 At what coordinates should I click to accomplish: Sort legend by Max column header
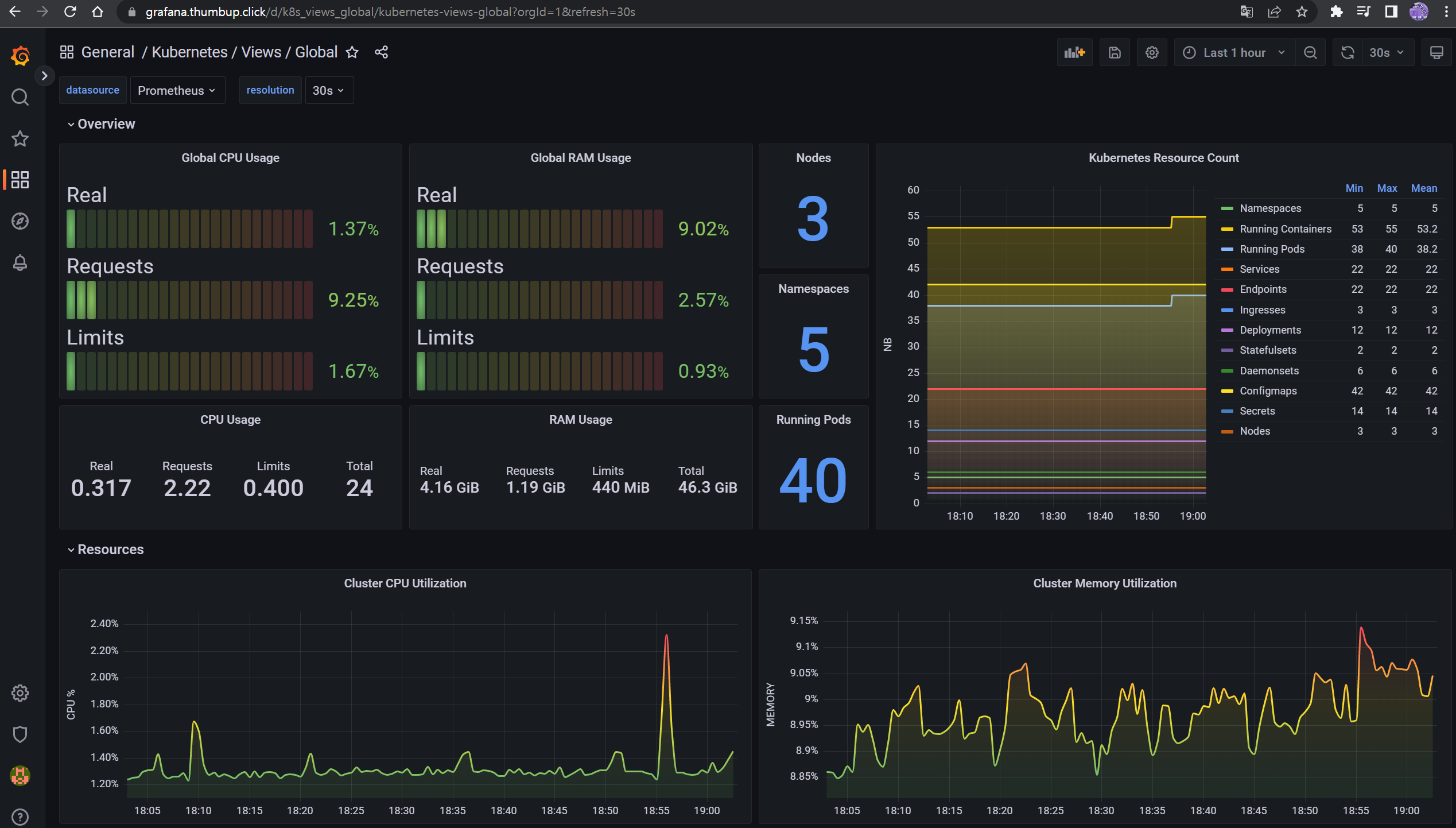click(1387, 188)
